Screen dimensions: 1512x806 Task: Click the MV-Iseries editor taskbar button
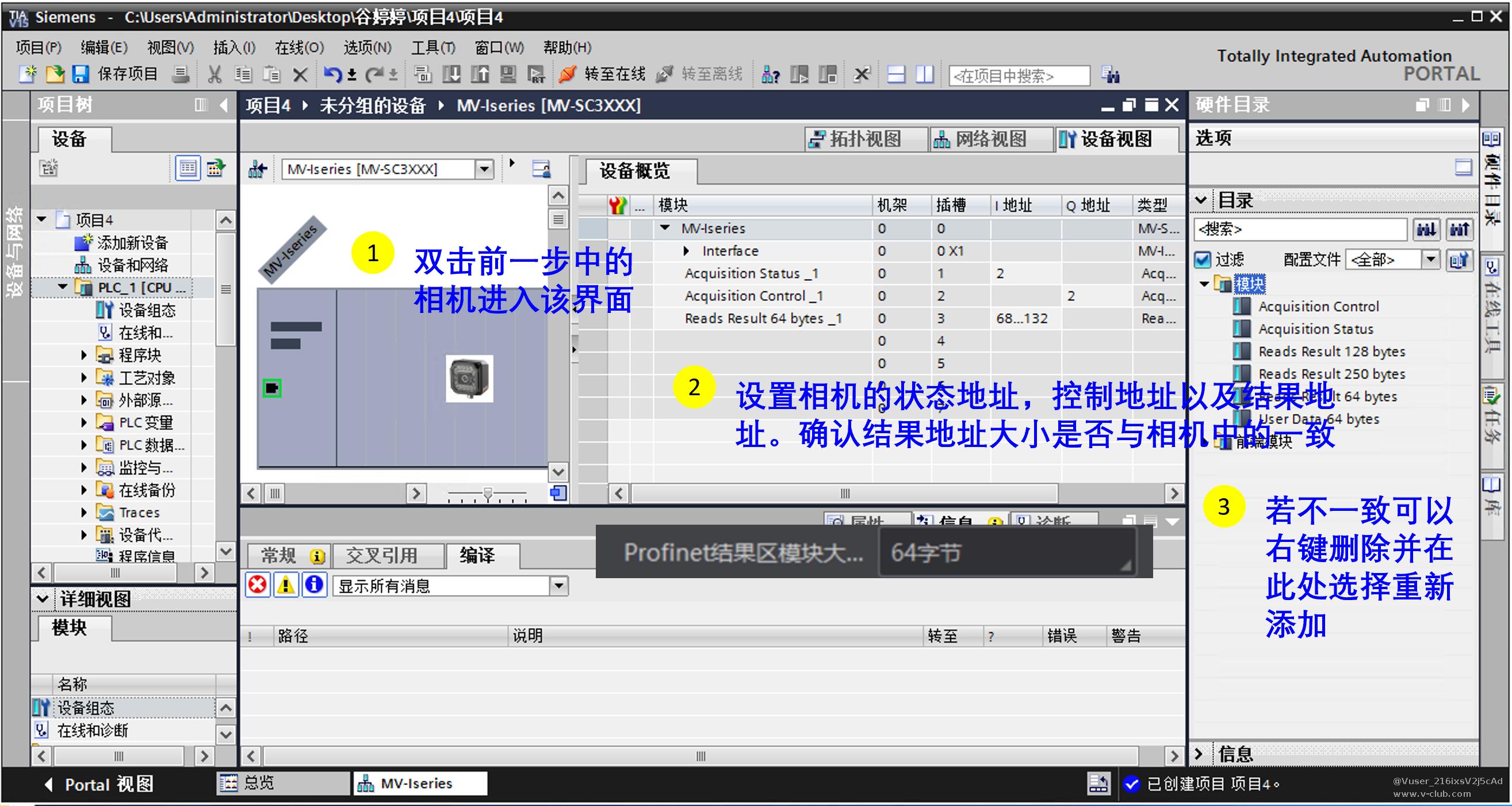[x=420, y=783]
